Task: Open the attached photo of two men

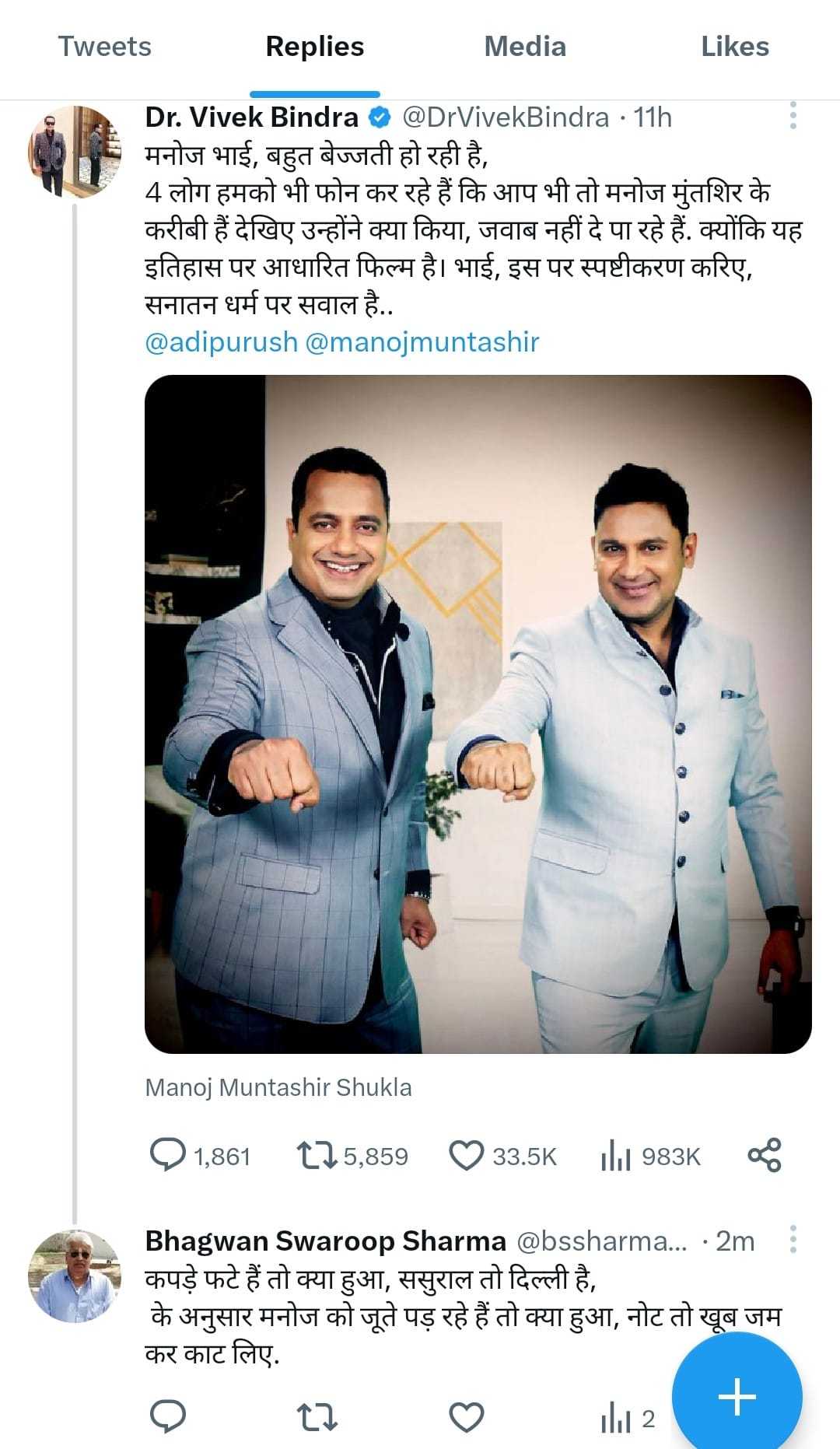Action: tap(478, 714)
